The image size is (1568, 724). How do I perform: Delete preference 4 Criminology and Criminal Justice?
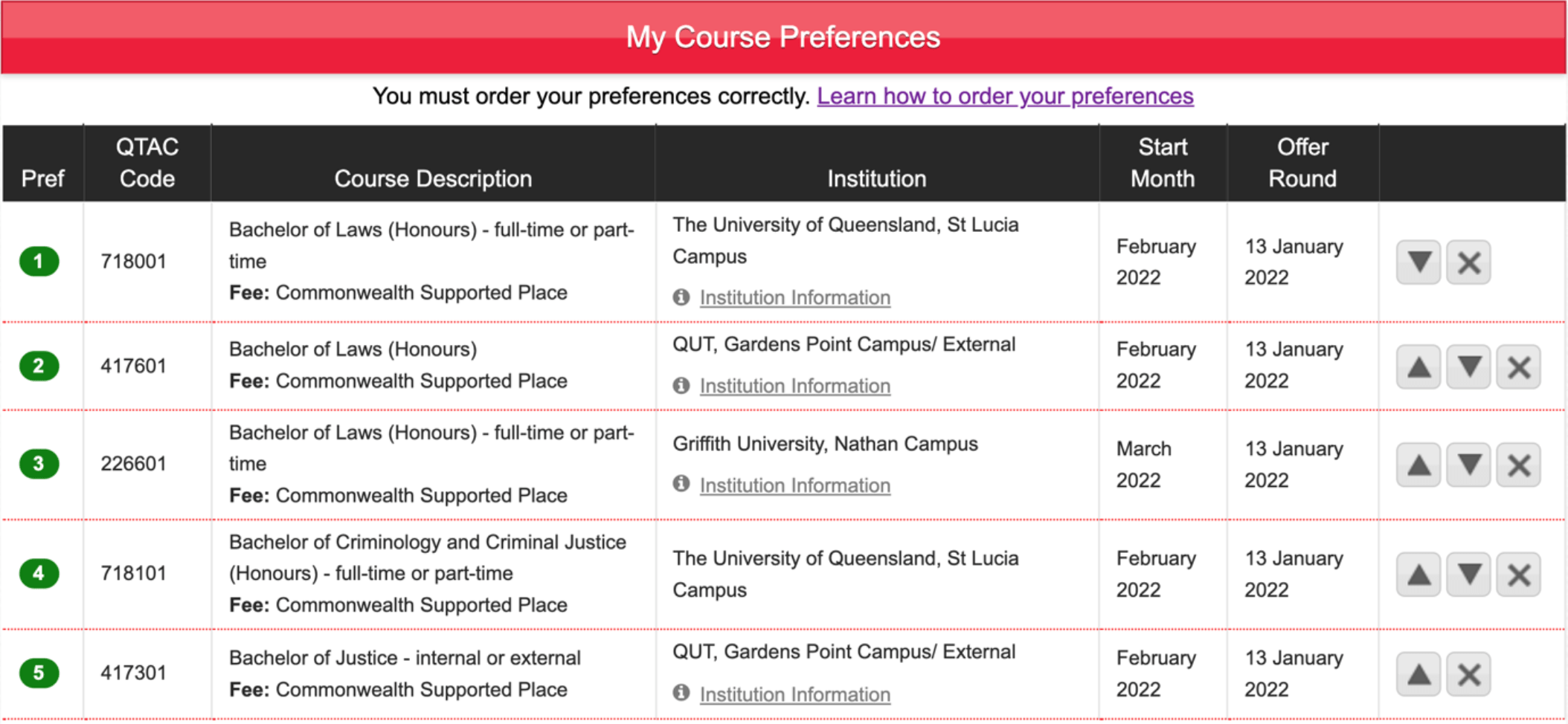pyautogui.click(x=1518, y=575)
